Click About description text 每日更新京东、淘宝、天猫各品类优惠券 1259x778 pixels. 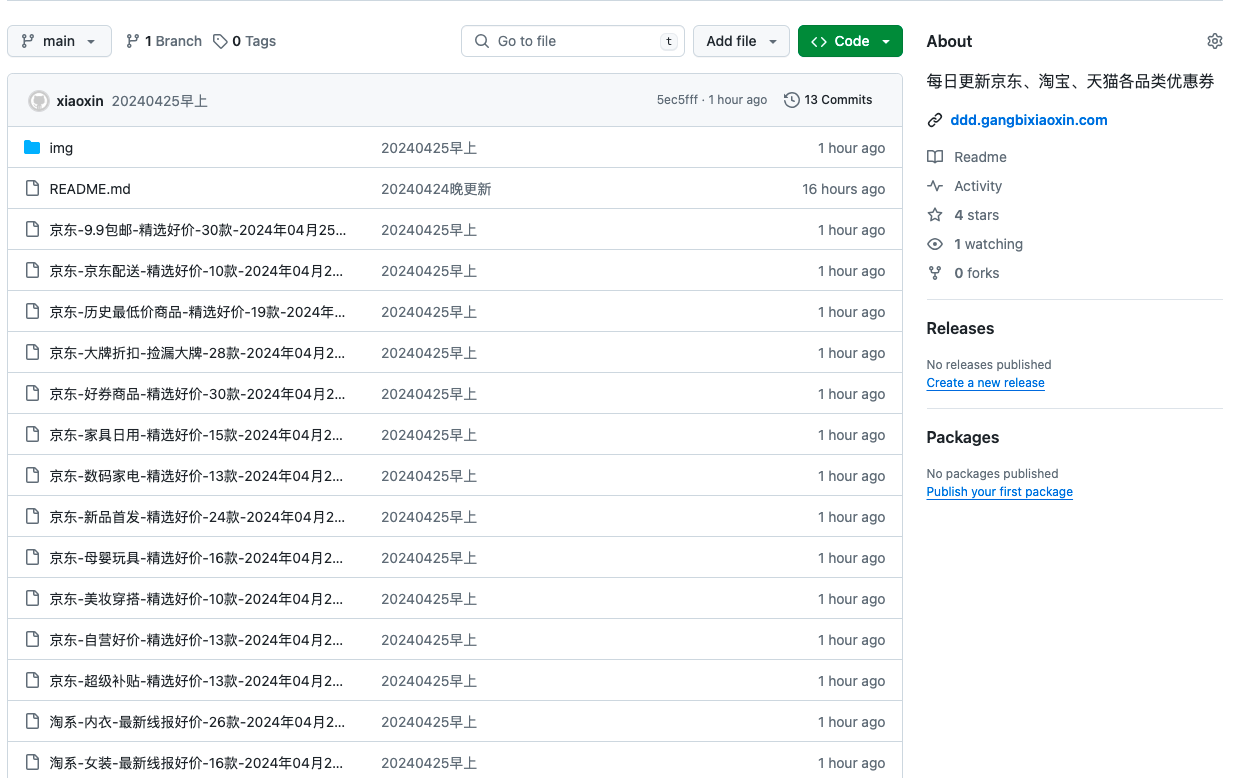[1070, 82]
